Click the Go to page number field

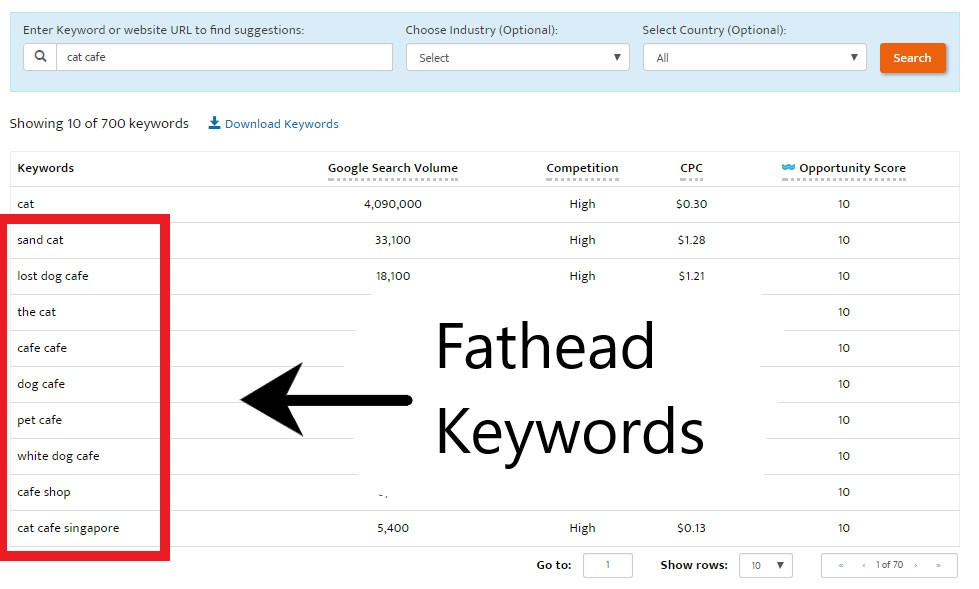(607, 566)
